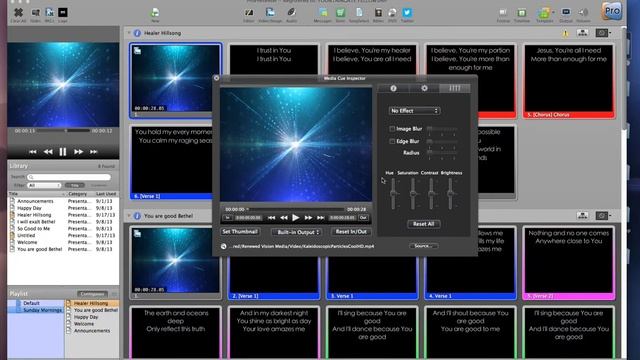The image size is (640, 360).
Task: Select the 'Jesus, You're all I need' Chorus slide
Action: [569, 81]
